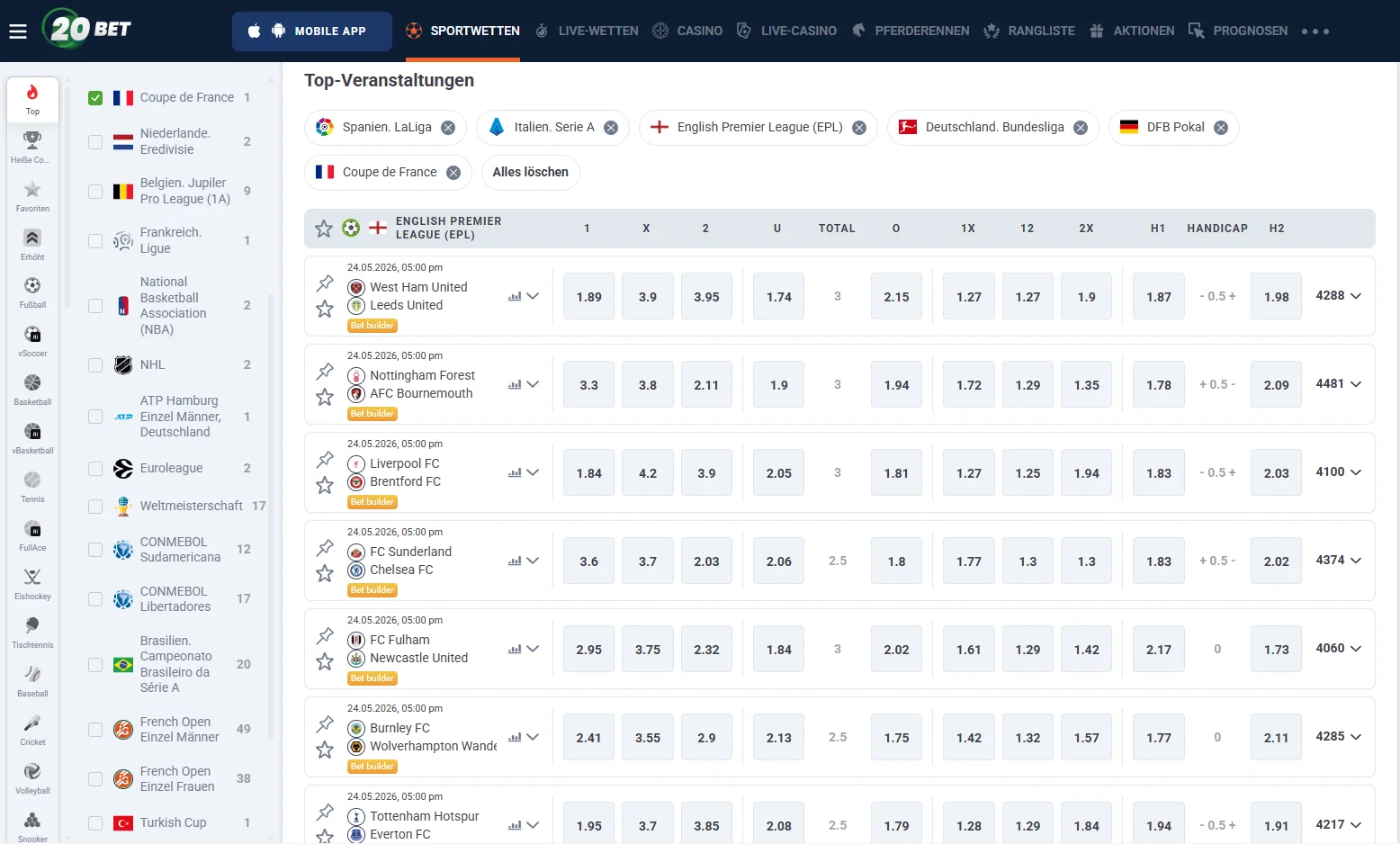Open more navigation options dots
Viewport: 1400px width, 844px height.
pyautogui.click(x=1315, y=31)
